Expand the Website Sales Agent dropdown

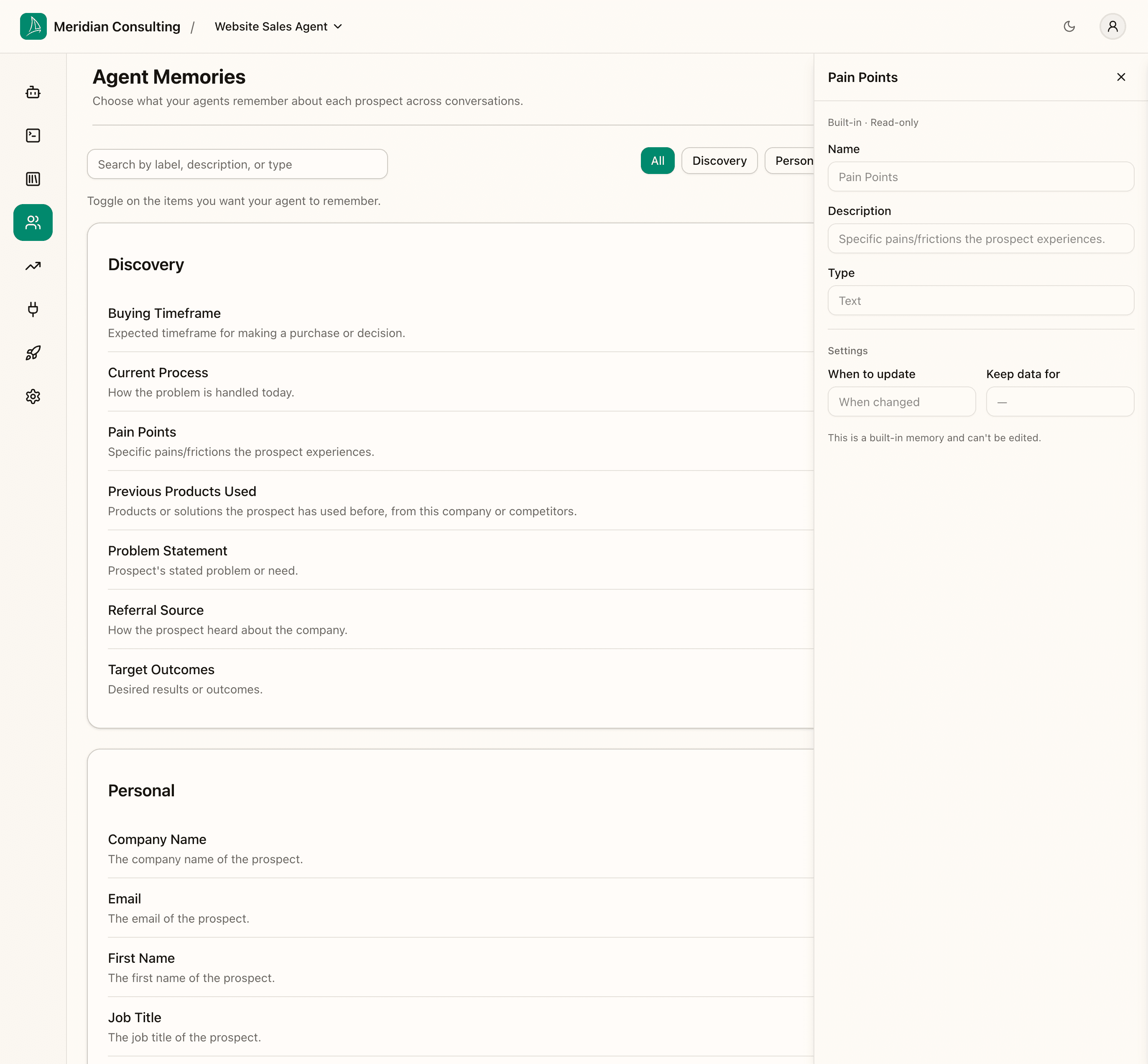(278, 26)
